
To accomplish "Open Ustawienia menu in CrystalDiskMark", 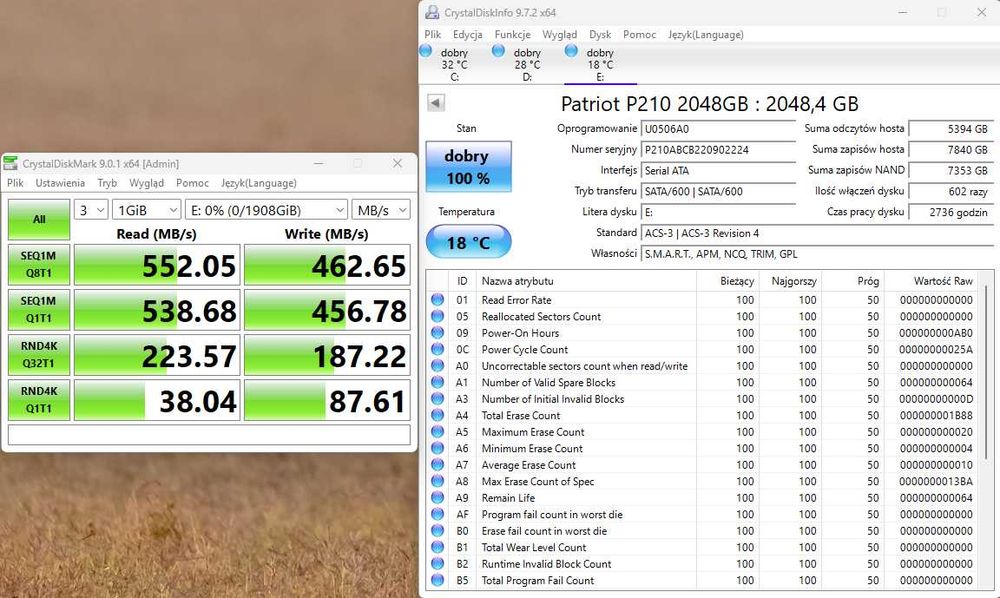I will pyautogui.click(x=60, y=183).
